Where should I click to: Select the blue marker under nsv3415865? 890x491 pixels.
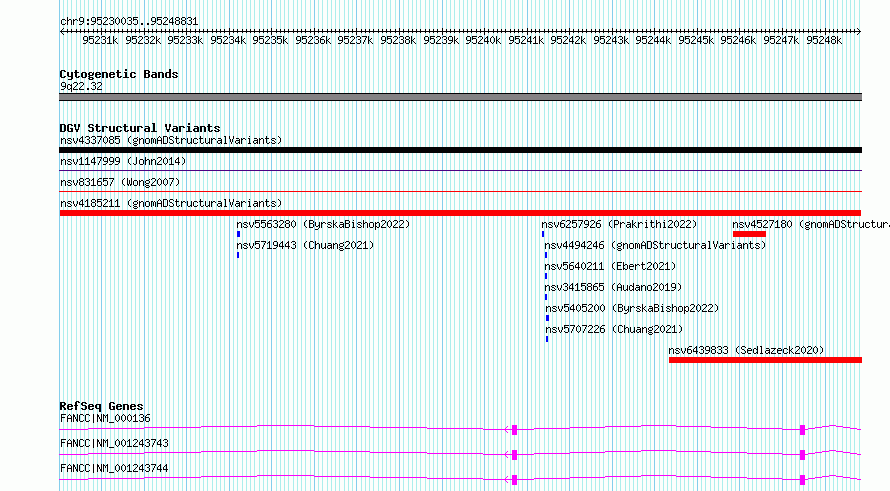pos(546,297)
